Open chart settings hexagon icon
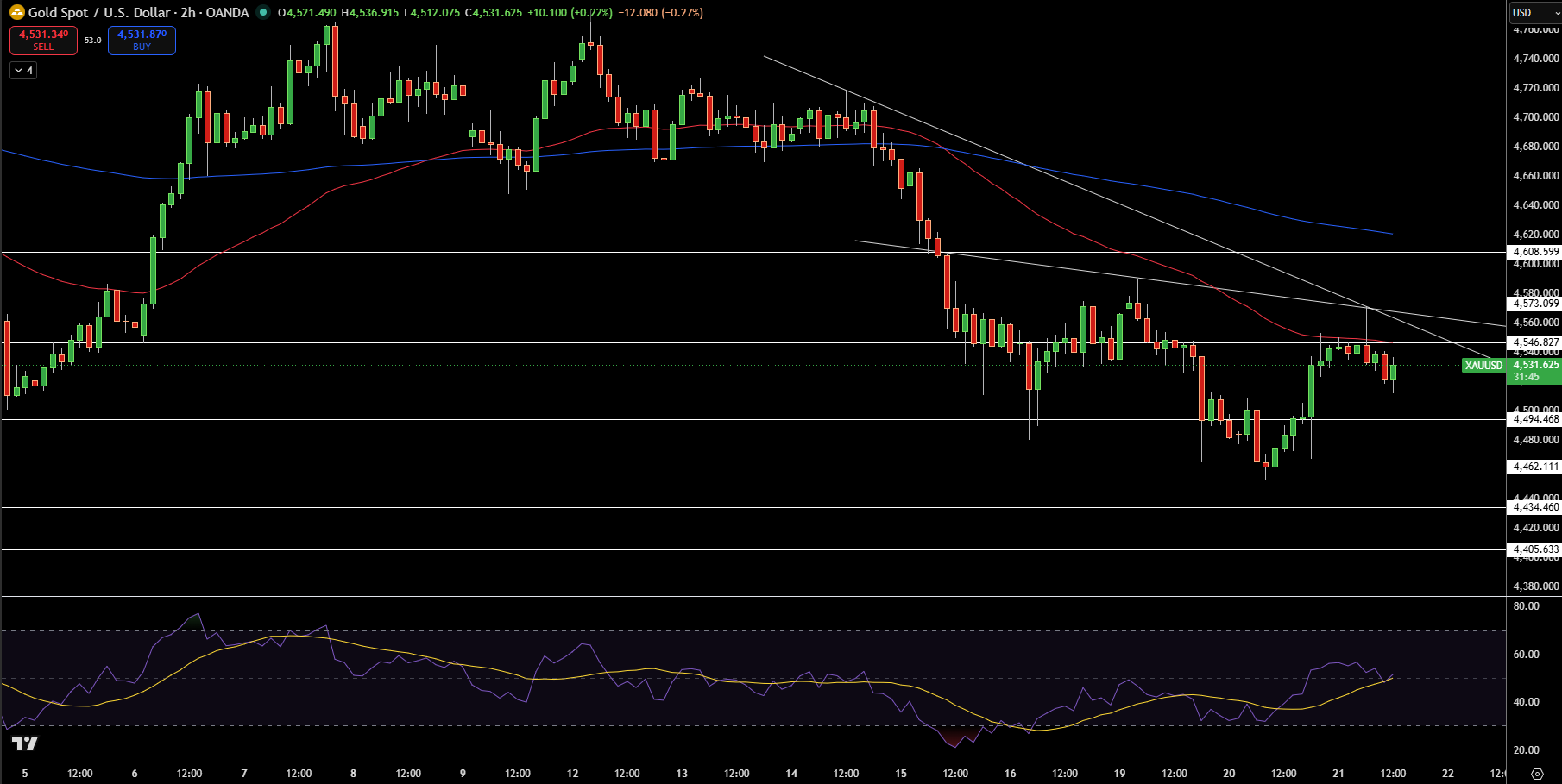This screenshot has width=1562, height=784. [x=1537, y=774]
